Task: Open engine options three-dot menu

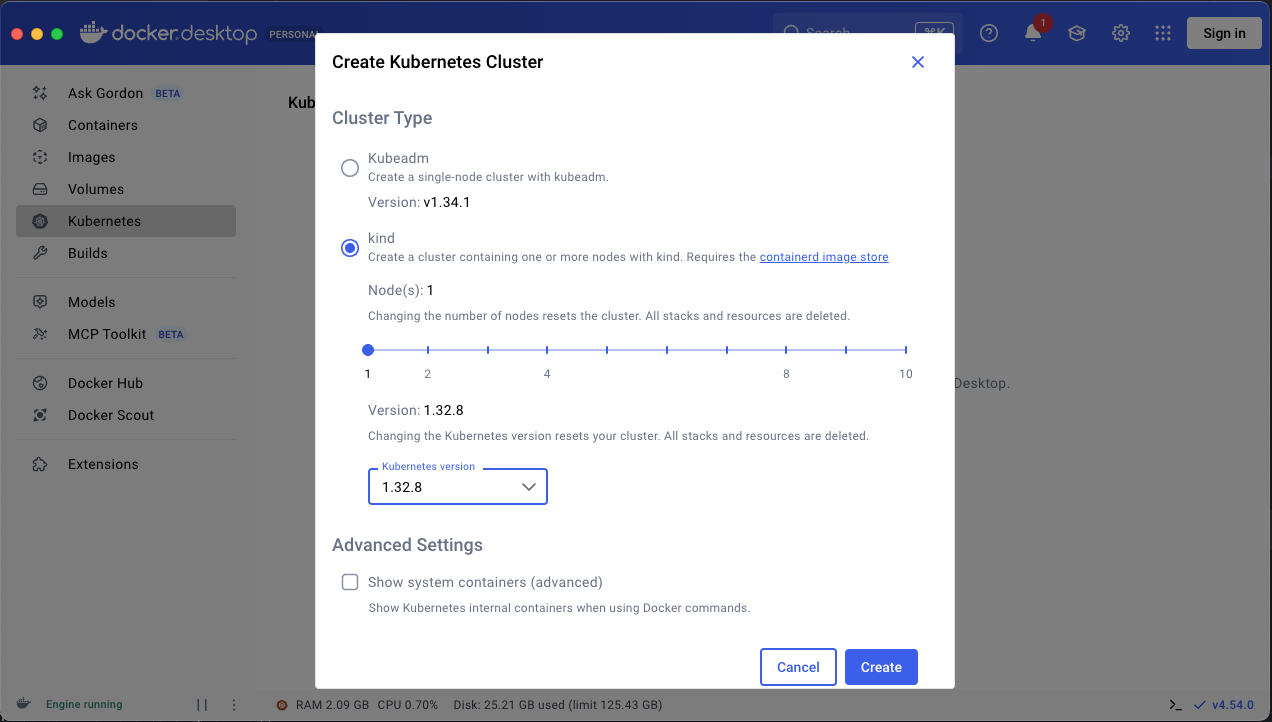Action: pyautogui.click(x=234, y=705)
